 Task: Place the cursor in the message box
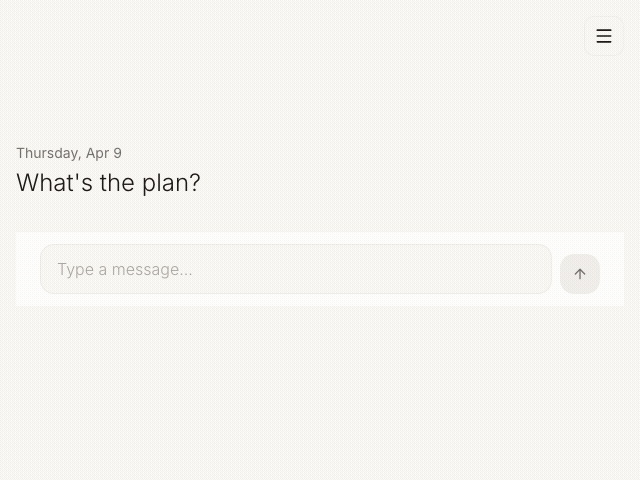(296, 269)
